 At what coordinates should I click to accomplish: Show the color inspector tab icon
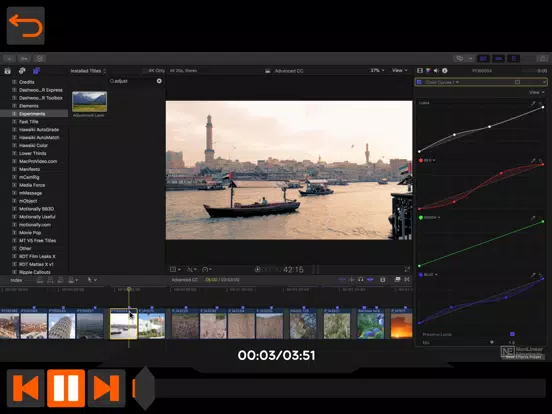click(428, 71)
